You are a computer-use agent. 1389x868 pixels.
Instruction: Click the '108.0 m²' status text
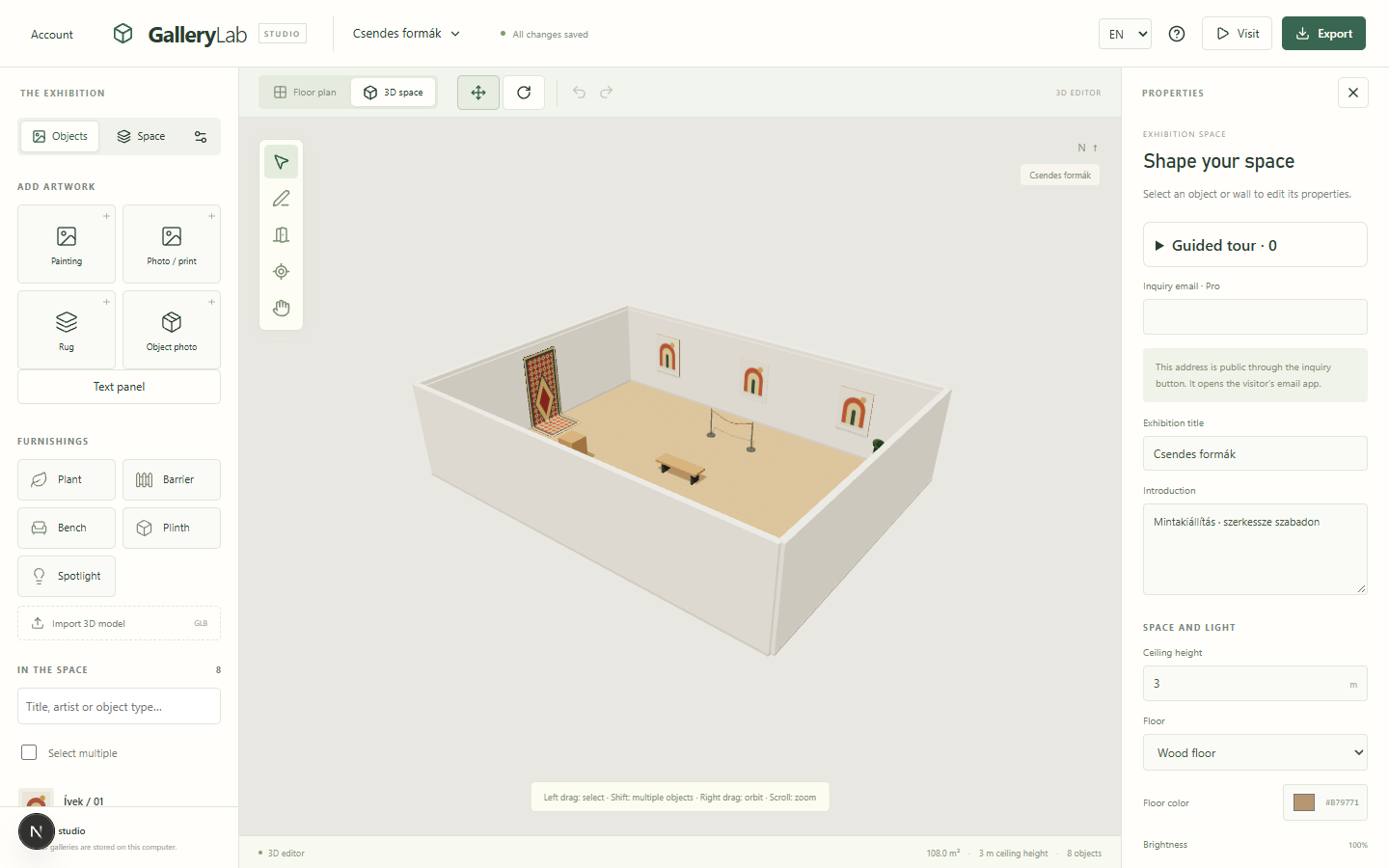pos(943,854)
